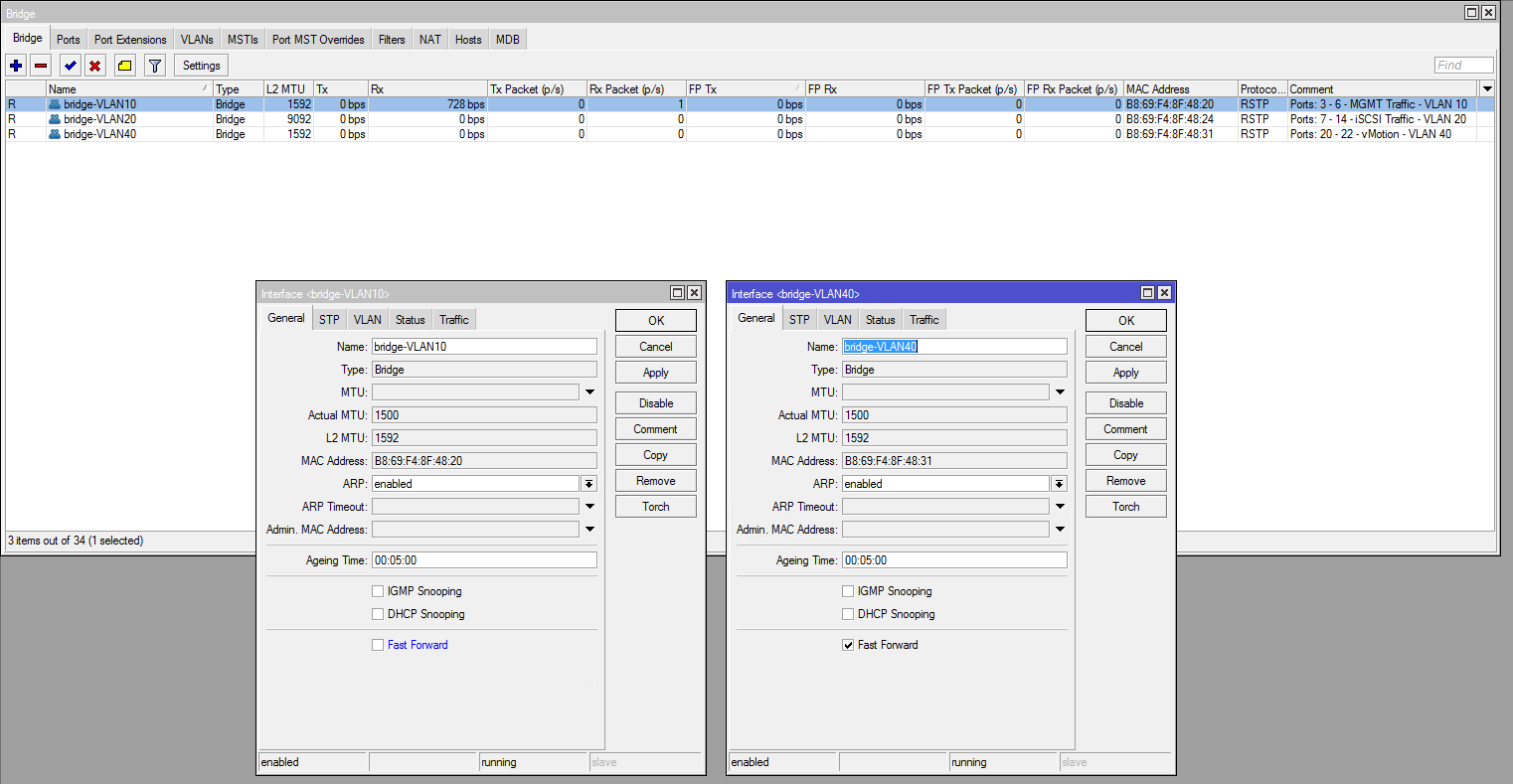Click the red minus Remove icon
This screenshot has width=1513, height=784.
(41, 66)
